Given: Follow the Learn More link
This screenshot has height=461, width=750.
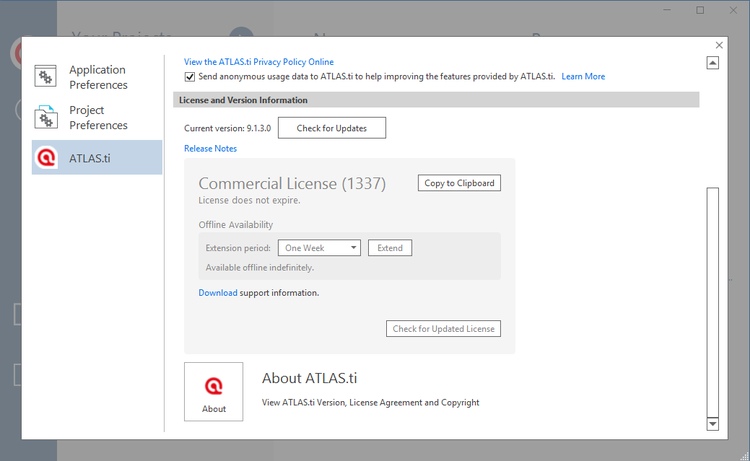Looking at the screenshot, I should (583, 77).
